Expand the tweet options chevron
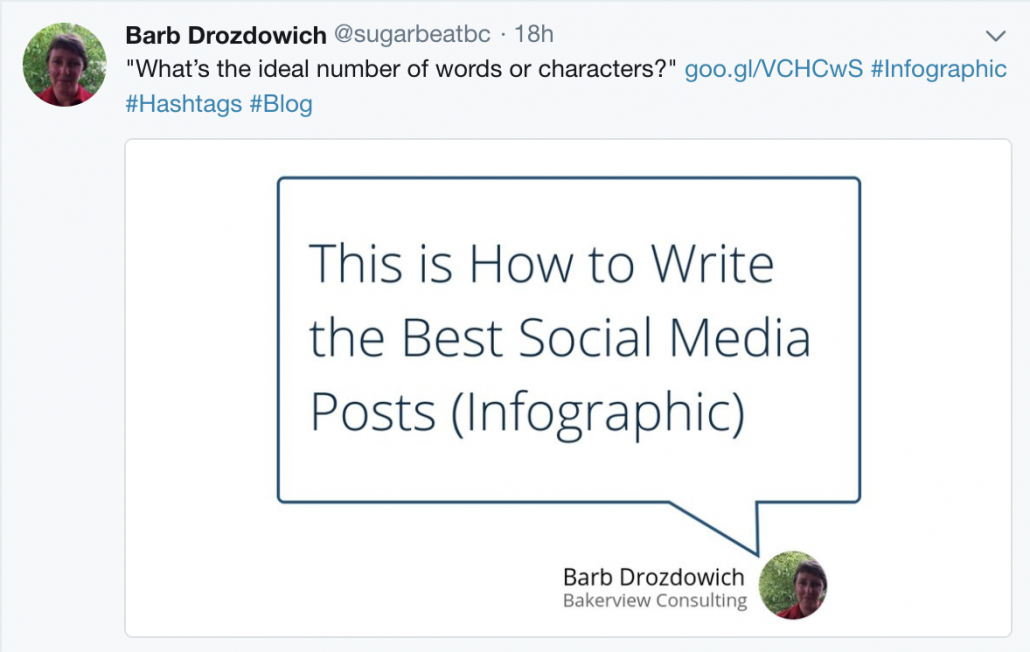Viewport: 1030px width, 652px height. coord(996,35)
